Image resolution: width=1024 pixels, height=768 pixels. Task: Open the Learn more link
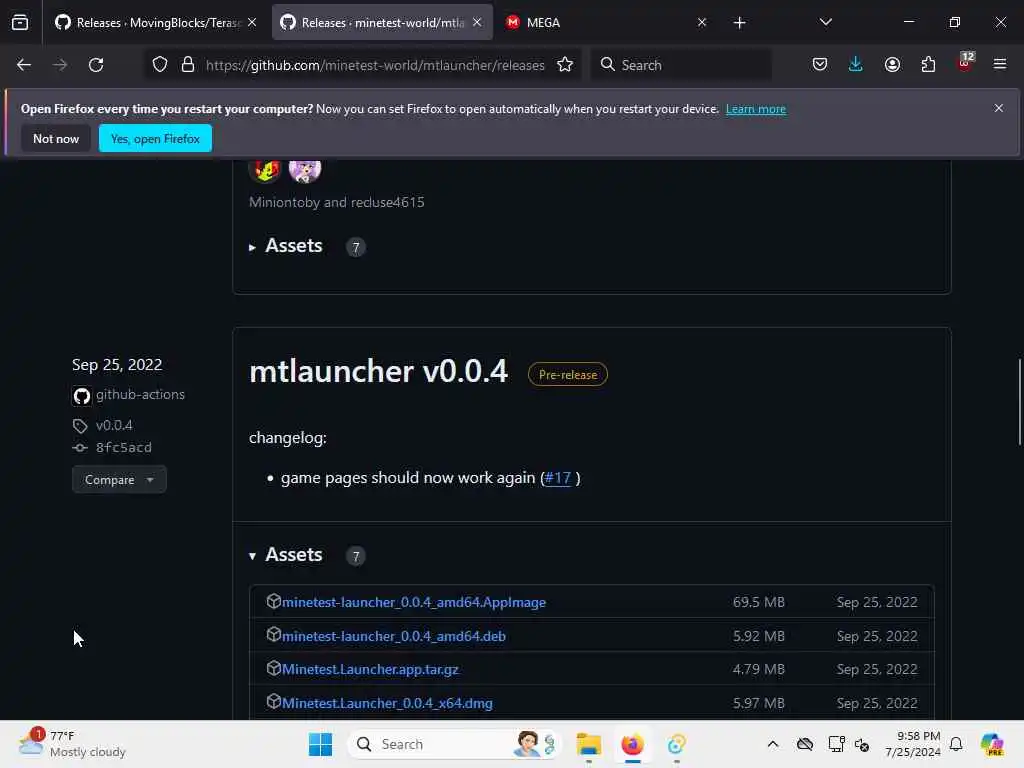756,109
